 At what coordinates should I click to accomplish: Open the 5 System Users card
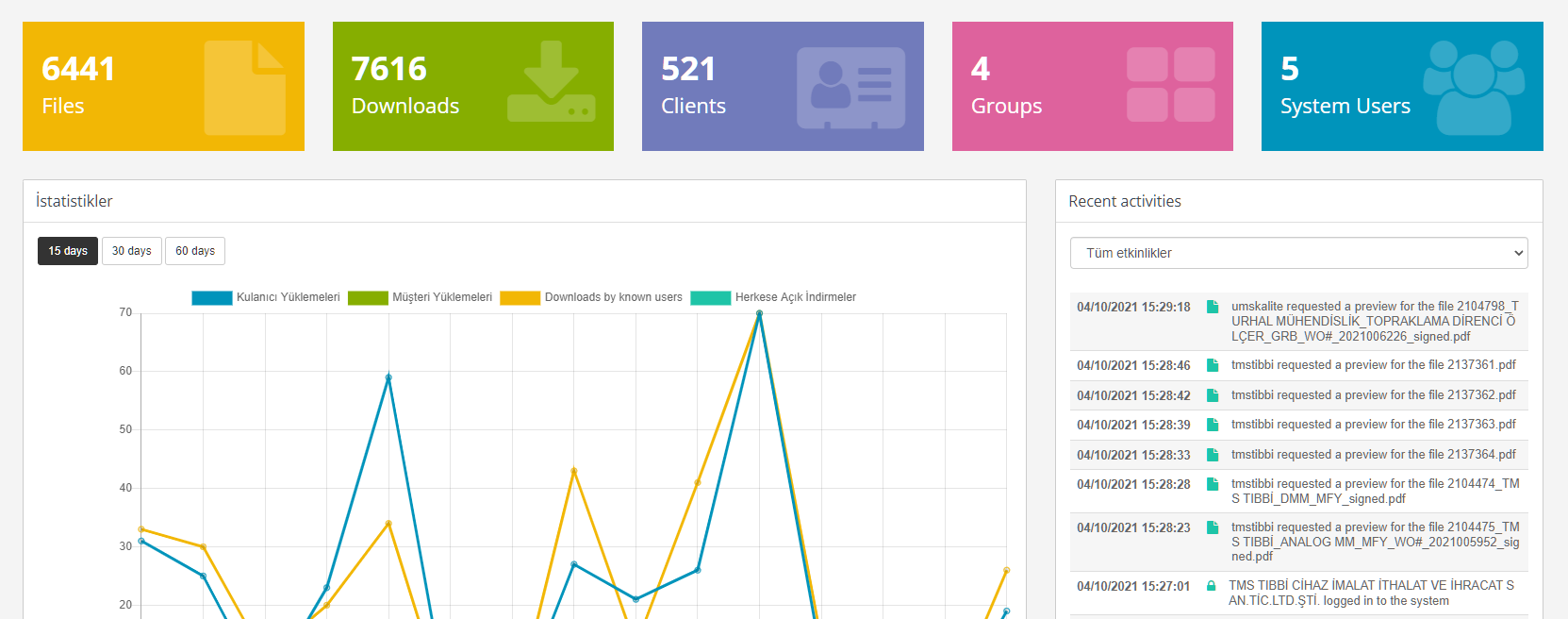[1402, 86]
